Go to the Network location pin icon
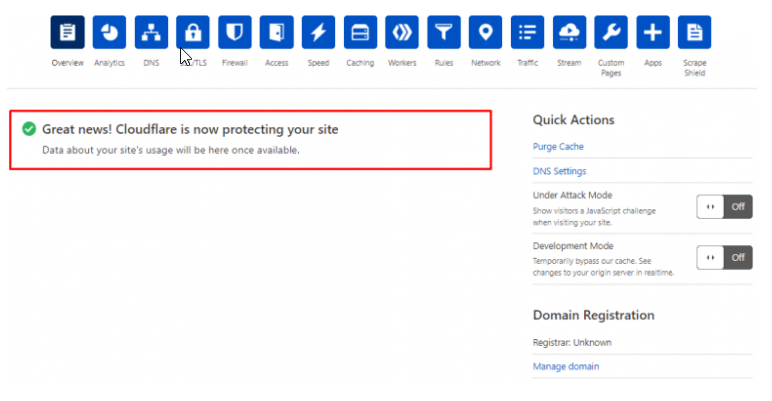772x401 pixels. 485,33
